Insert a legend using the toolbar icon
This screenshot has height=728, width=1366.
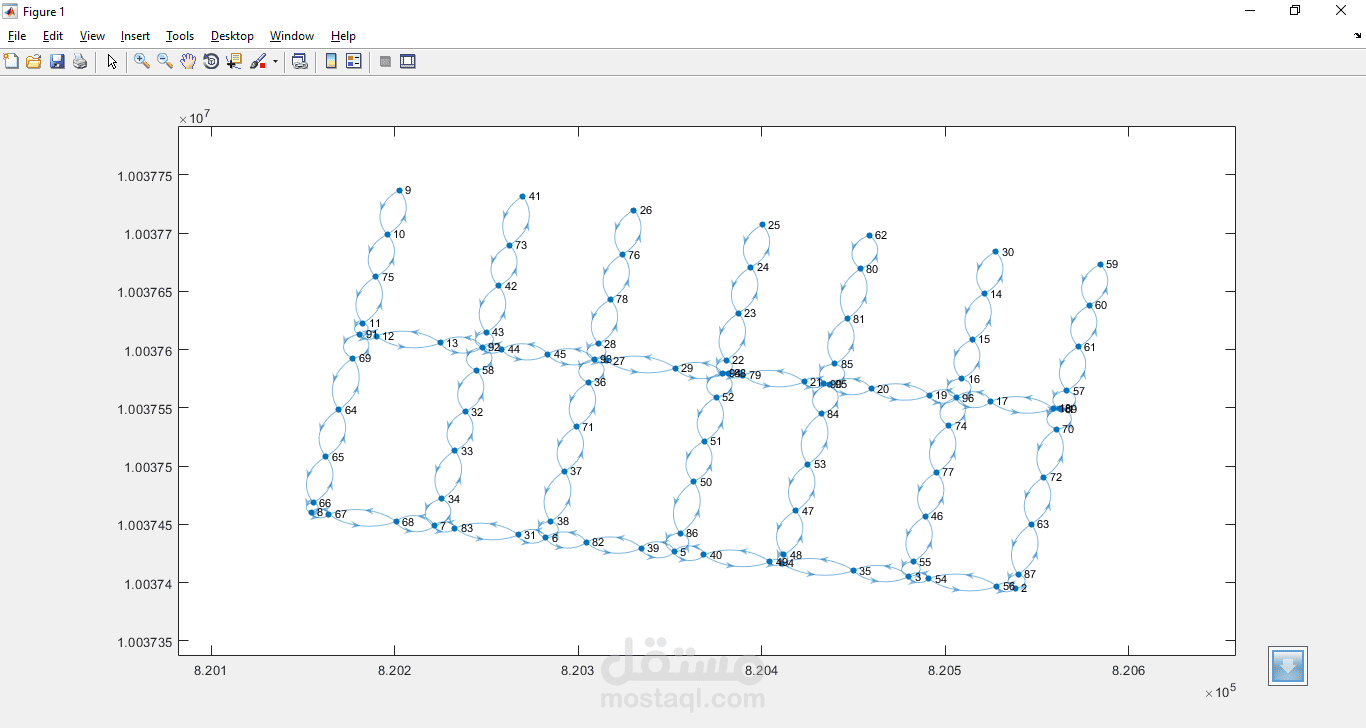(353, 61)
